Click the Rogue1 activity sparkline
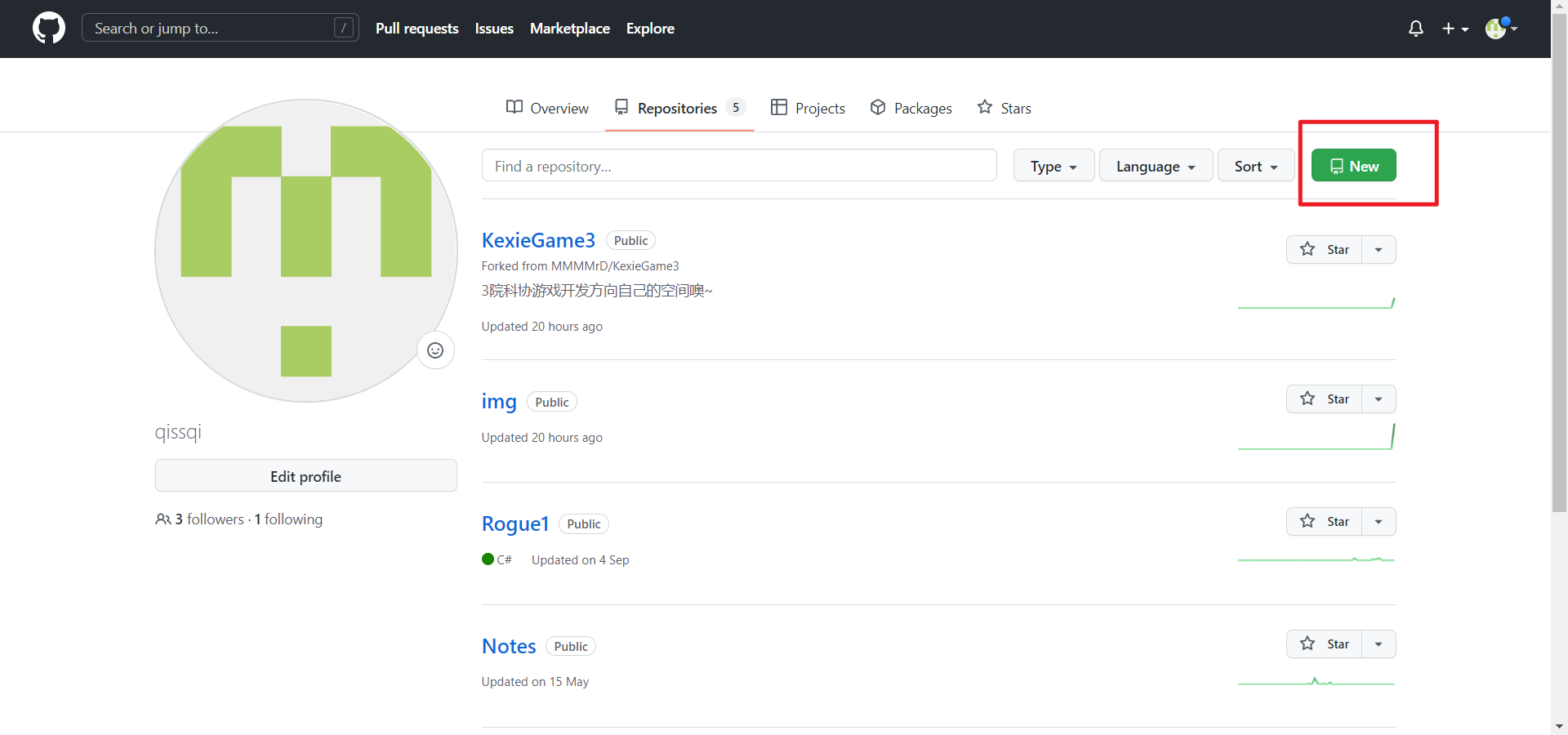The width and height of the screenshot is (1568, 735). click(1316, 559)
